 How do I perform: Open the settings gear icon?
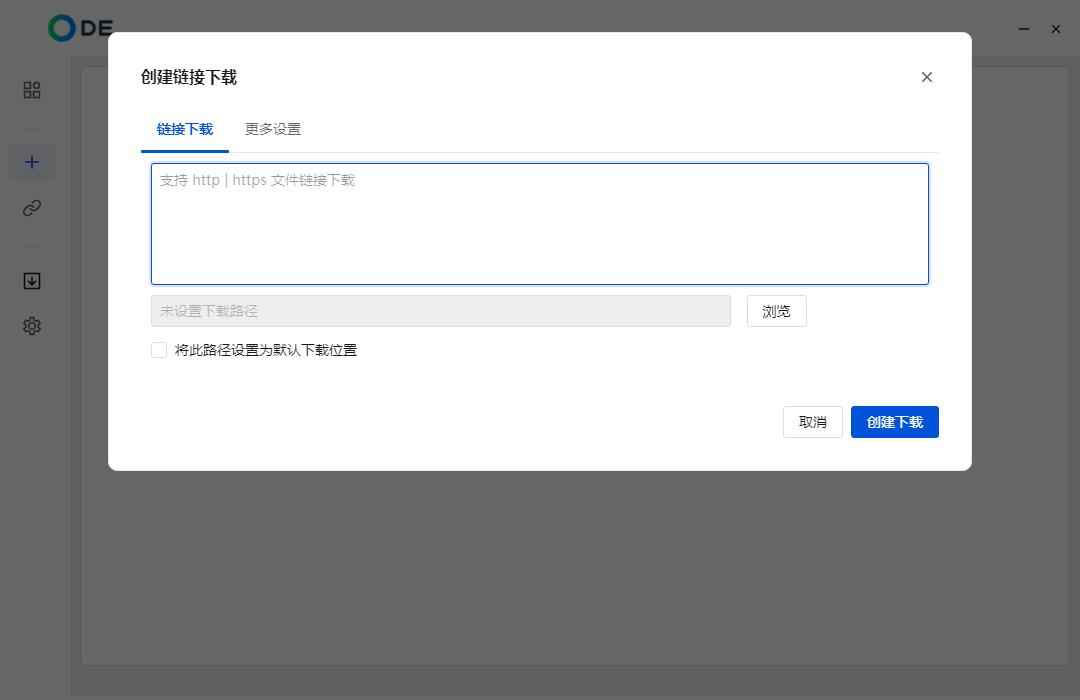click(31, 326)
